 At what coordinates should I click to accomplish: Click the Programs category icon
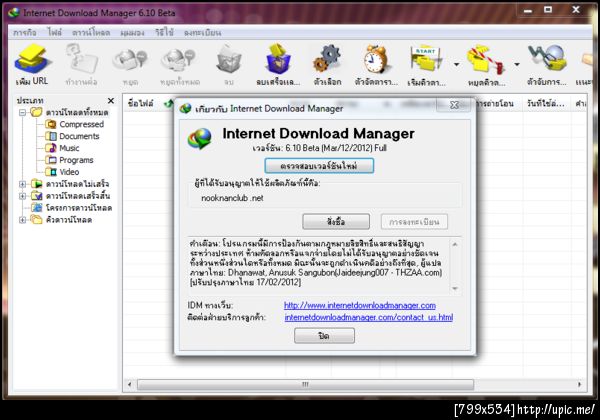[51, 160]
